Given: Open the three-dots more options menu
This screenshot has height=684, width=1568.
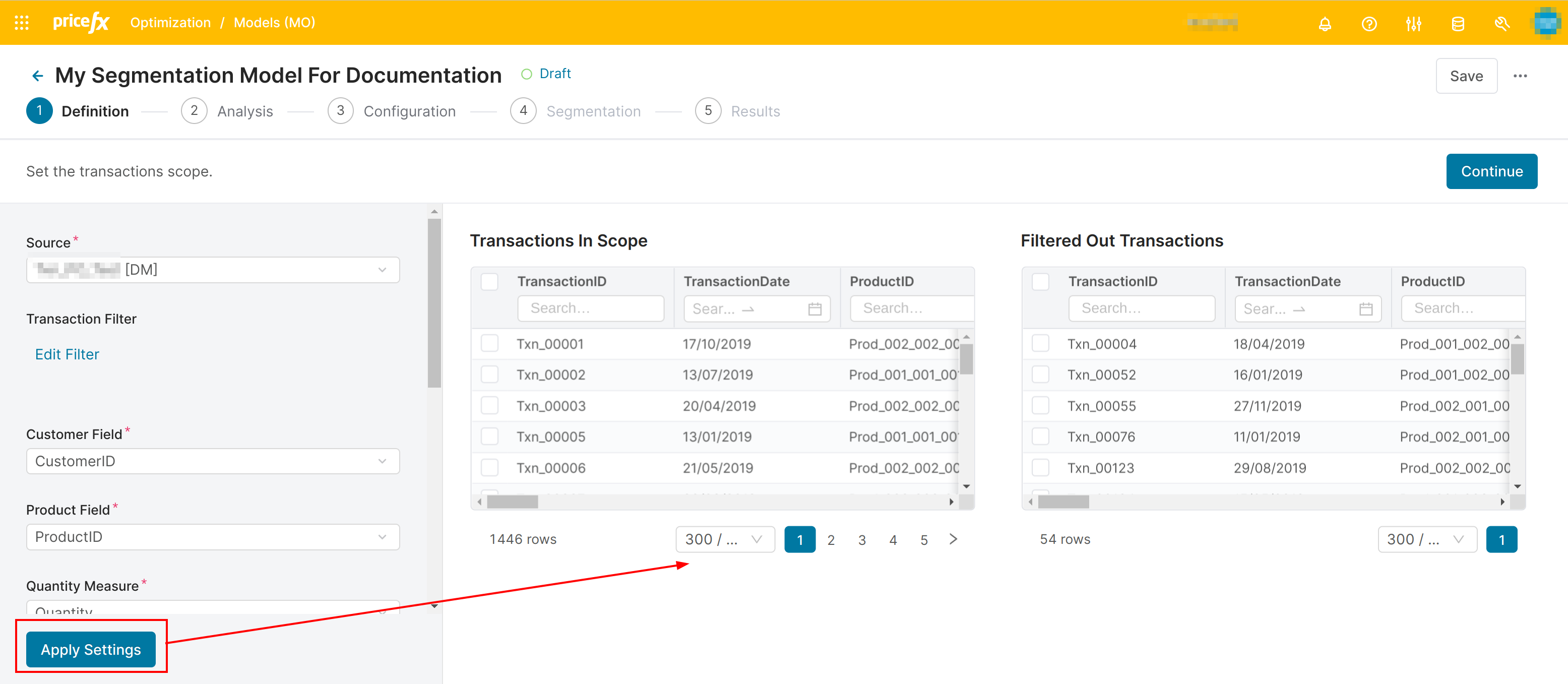Looking at the screenshot, I should pyautogui.click(x=1520, y=76).
